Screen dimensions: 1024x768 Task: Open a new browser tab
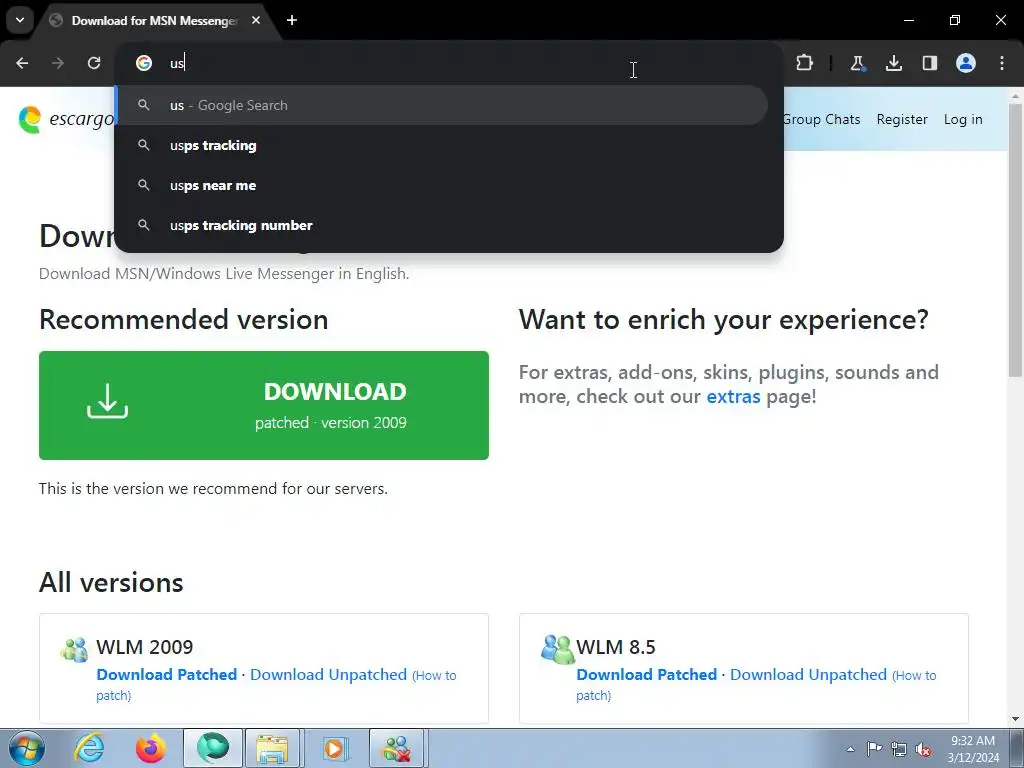(x=292, y=20)
